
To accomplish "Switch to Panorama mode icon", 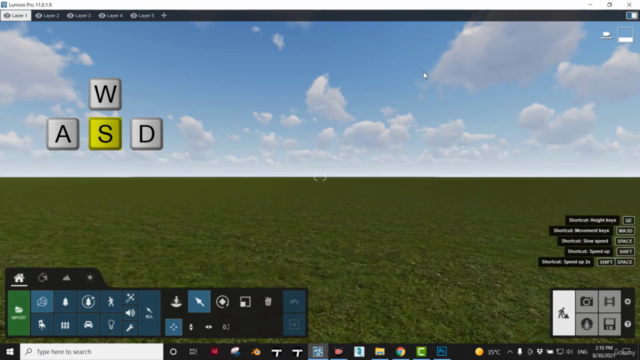I will [x=587, y=324].
